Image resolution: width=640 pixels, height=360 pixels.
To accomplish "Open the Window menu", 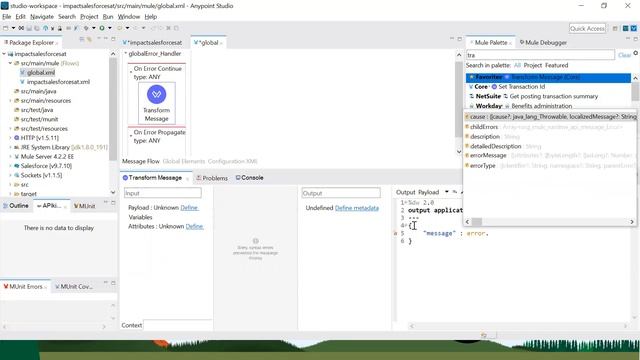I will 129,17.
